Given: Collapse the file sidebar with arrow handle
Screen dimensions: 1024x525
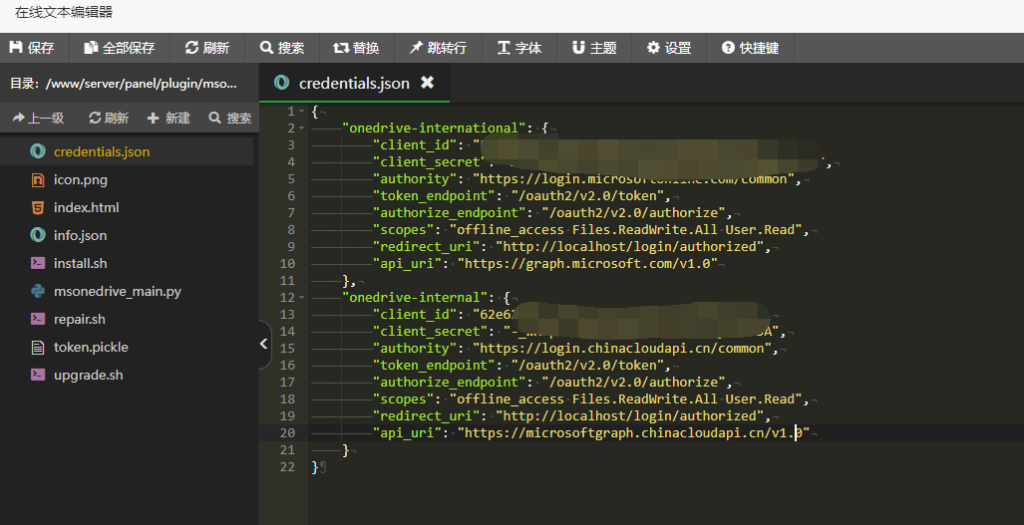Looking at the screenshot, I should pos(263,344).
